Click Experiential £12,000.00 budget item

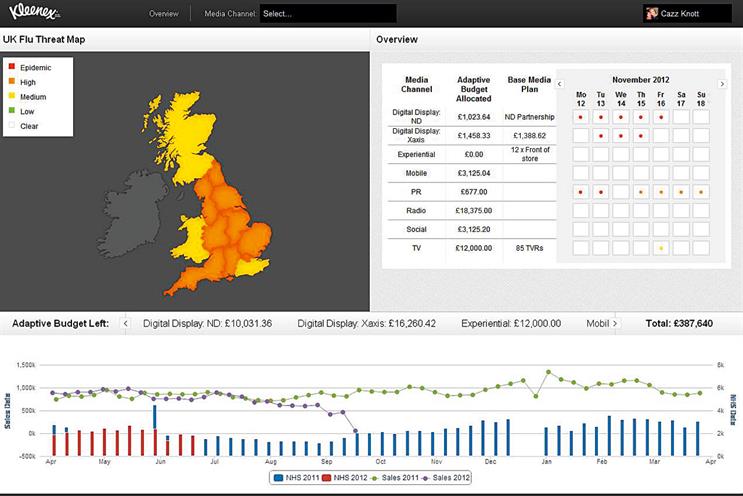[x=511, y=324]
